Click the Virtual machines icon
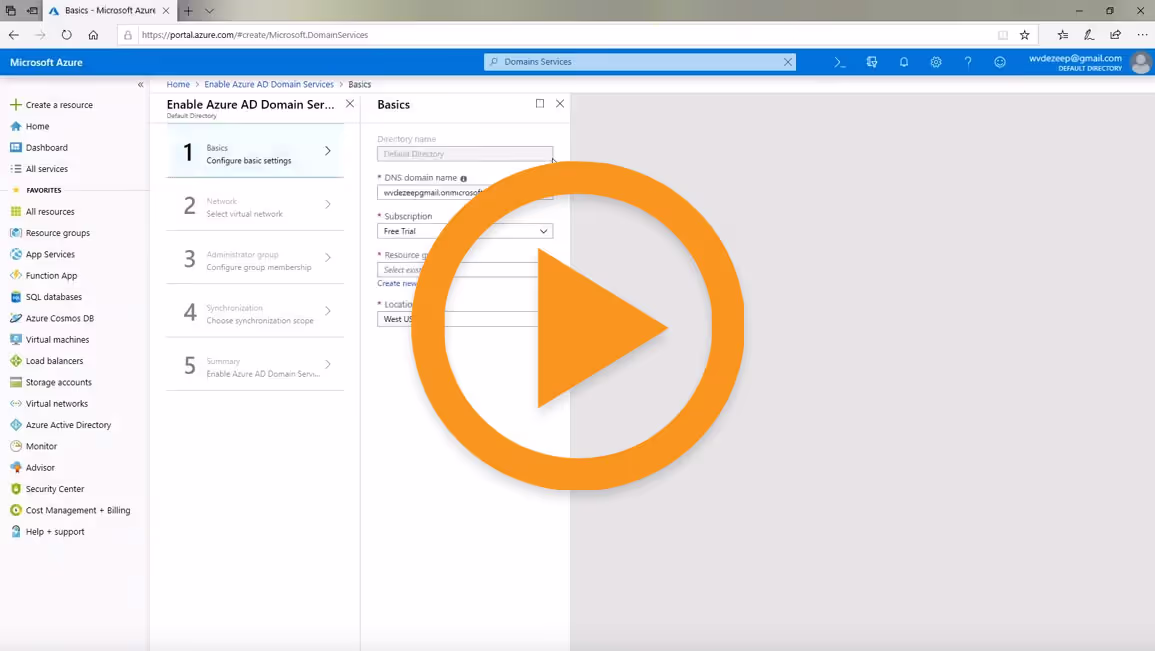1155x651 pixels. click(x=15, y=339)
